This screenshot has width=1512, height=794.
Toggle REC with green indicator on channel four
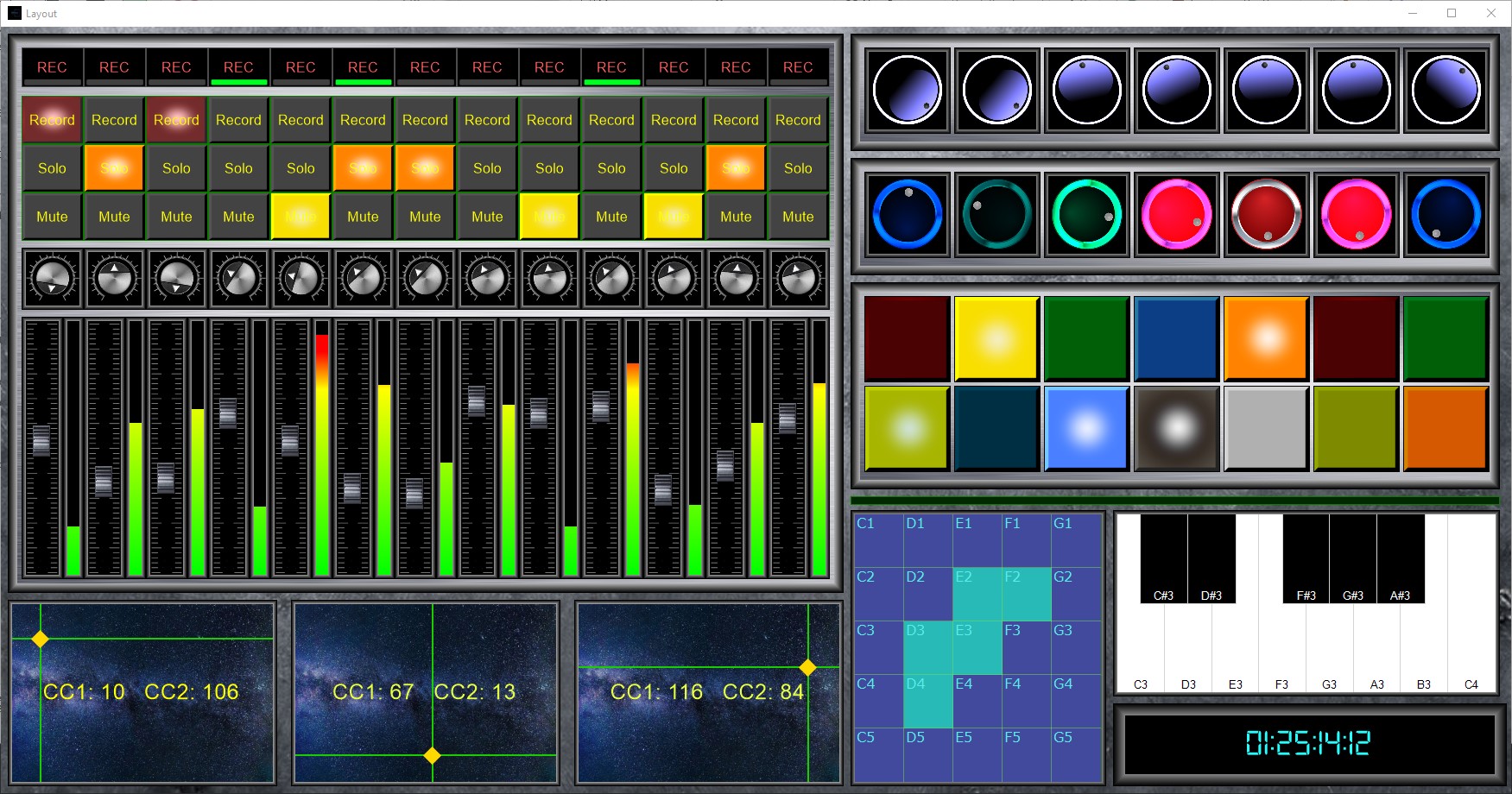click(238, 67)
